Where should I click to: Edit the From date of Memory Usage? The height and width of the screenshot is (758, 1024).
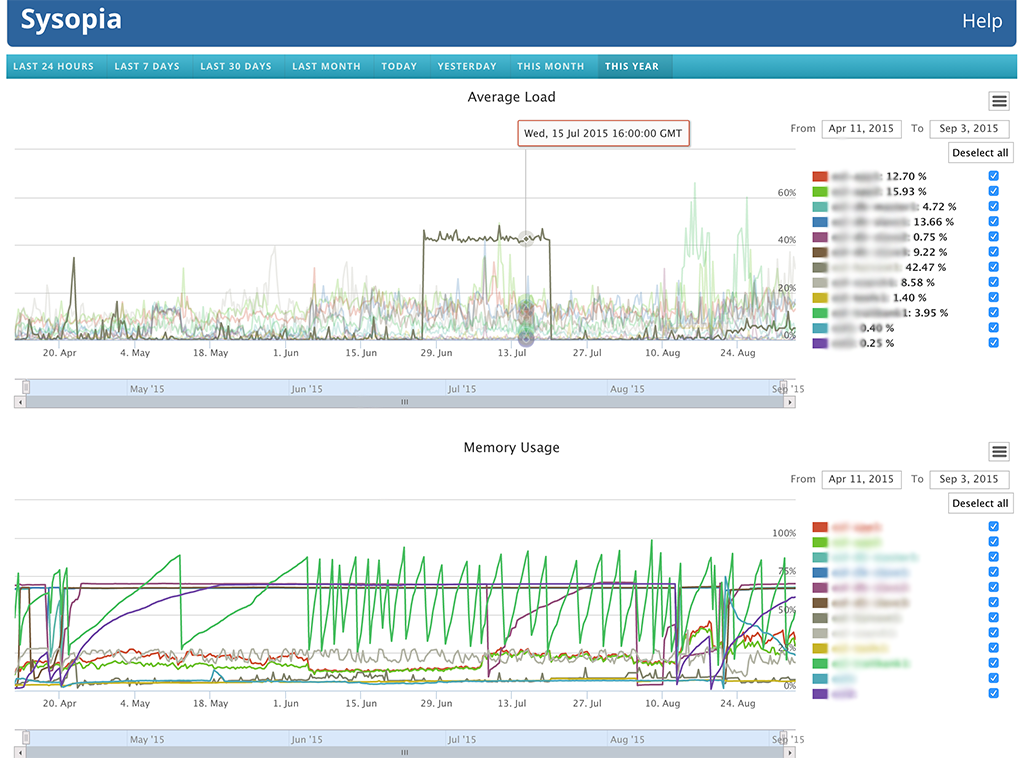tap(861, 479)
